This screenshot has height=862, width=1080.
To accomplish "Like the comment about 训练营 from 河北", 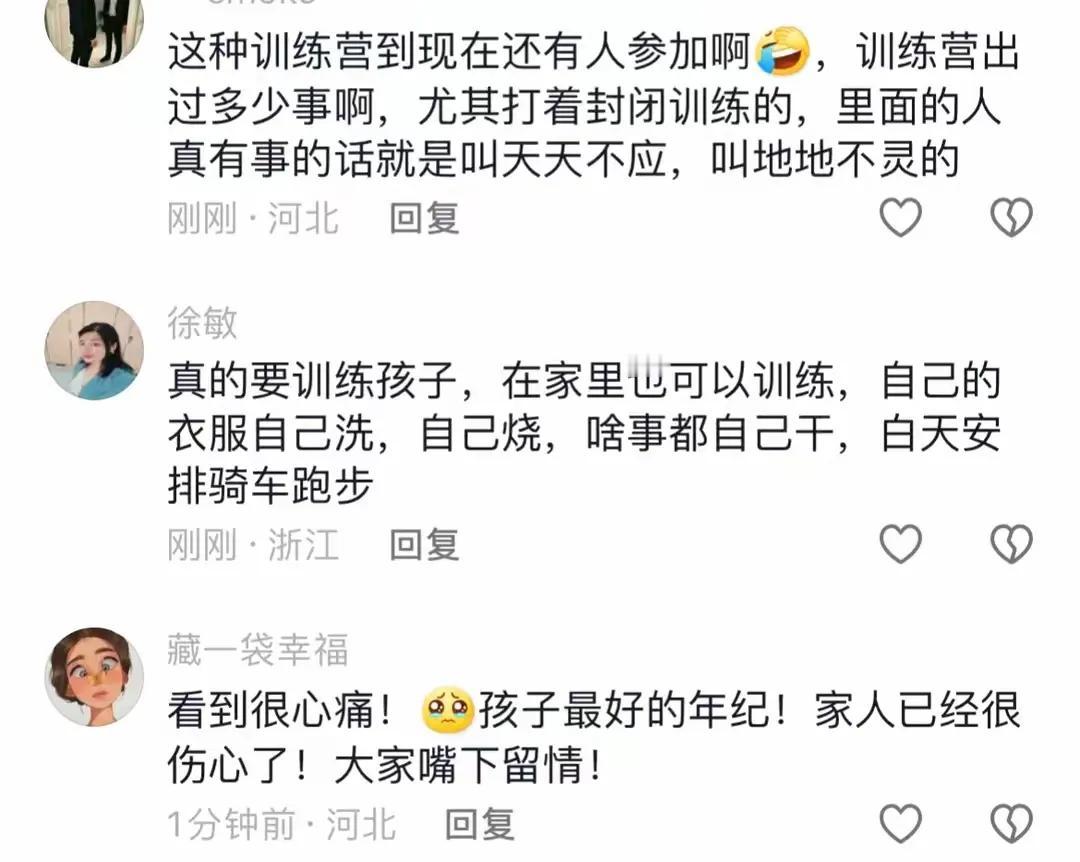I will click(x=901, y=217).
